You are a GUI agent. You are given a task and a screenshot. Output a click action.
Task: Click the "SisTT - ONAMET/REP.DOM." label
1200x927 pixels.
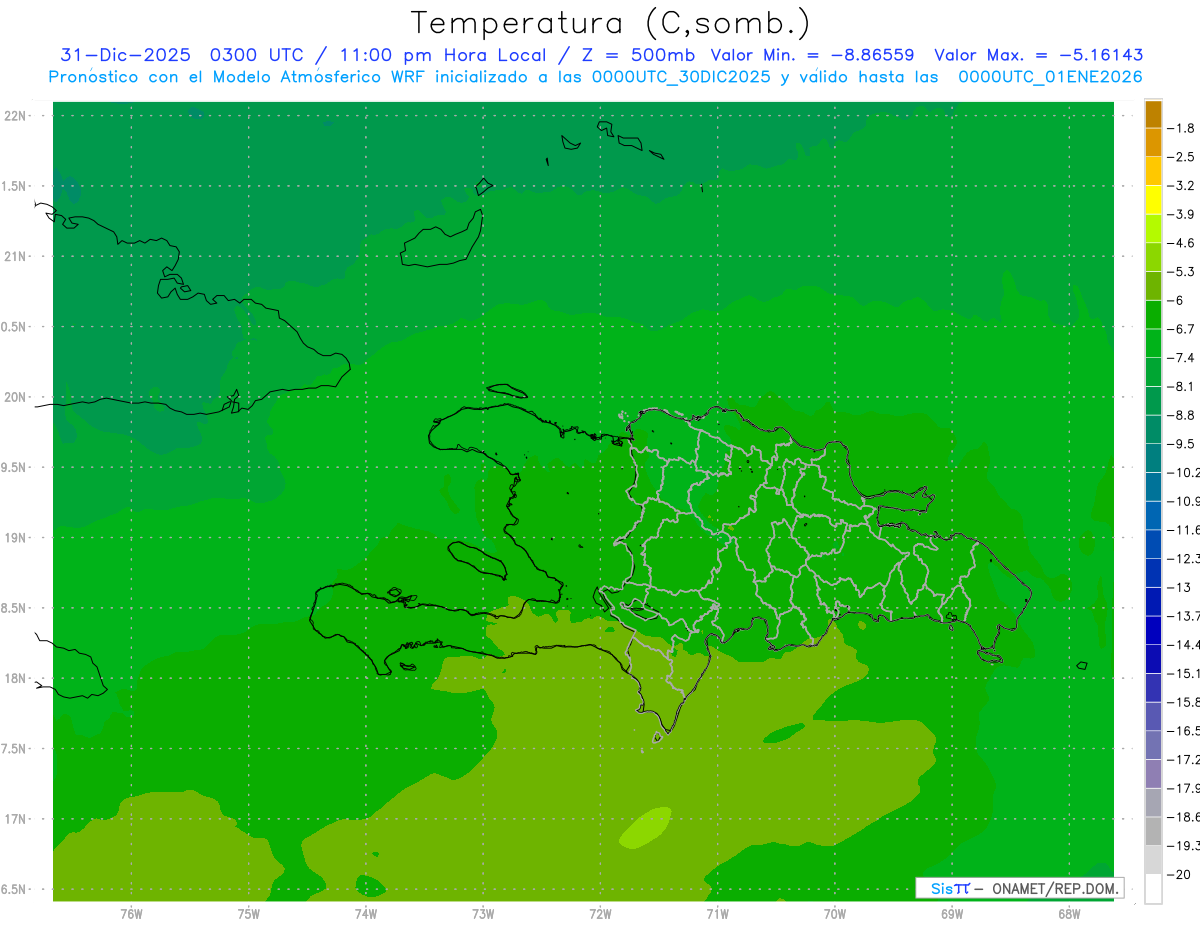(x=1020, y=888)
